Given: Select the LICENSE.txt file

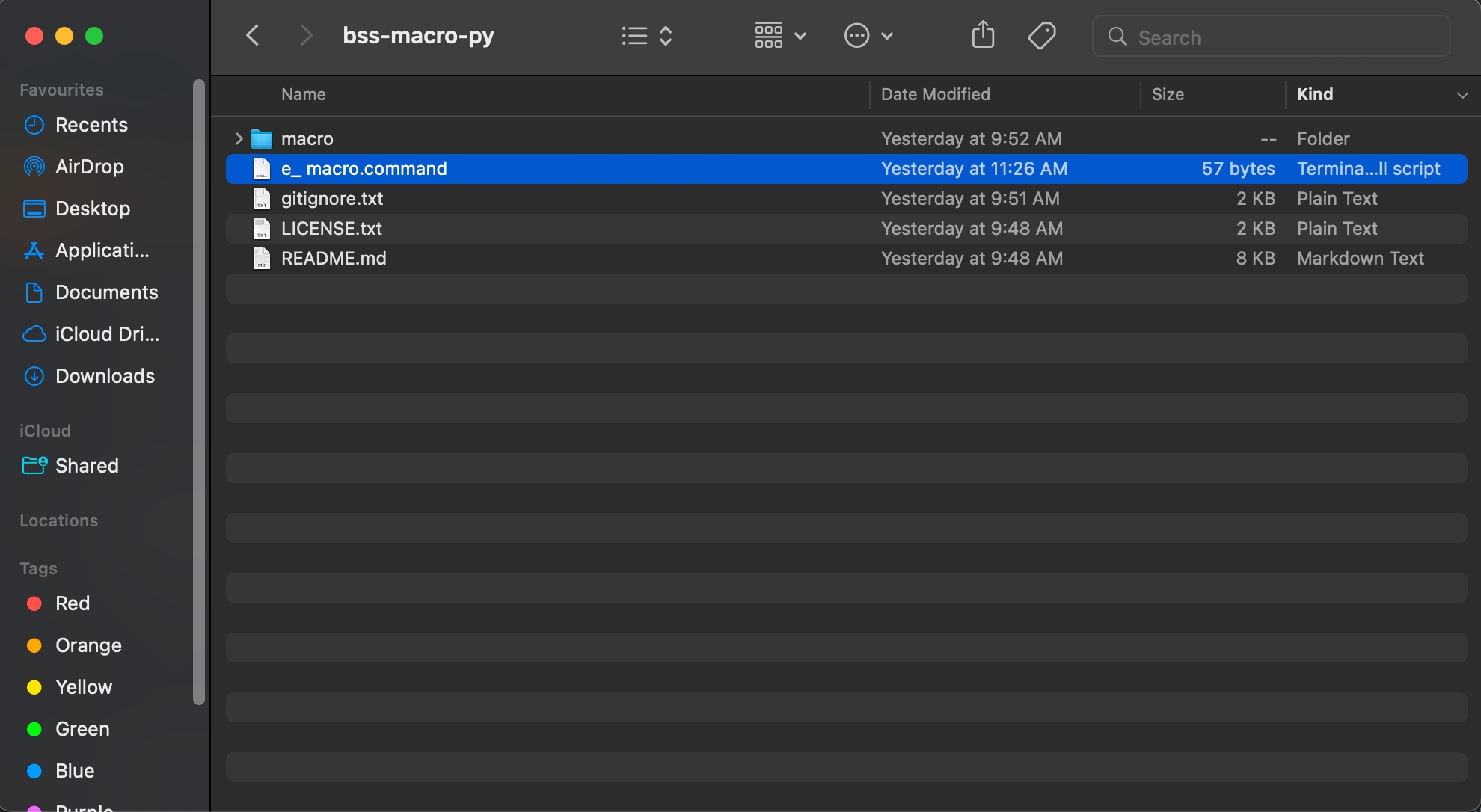Looking at the screenshot, I should 331,229.
